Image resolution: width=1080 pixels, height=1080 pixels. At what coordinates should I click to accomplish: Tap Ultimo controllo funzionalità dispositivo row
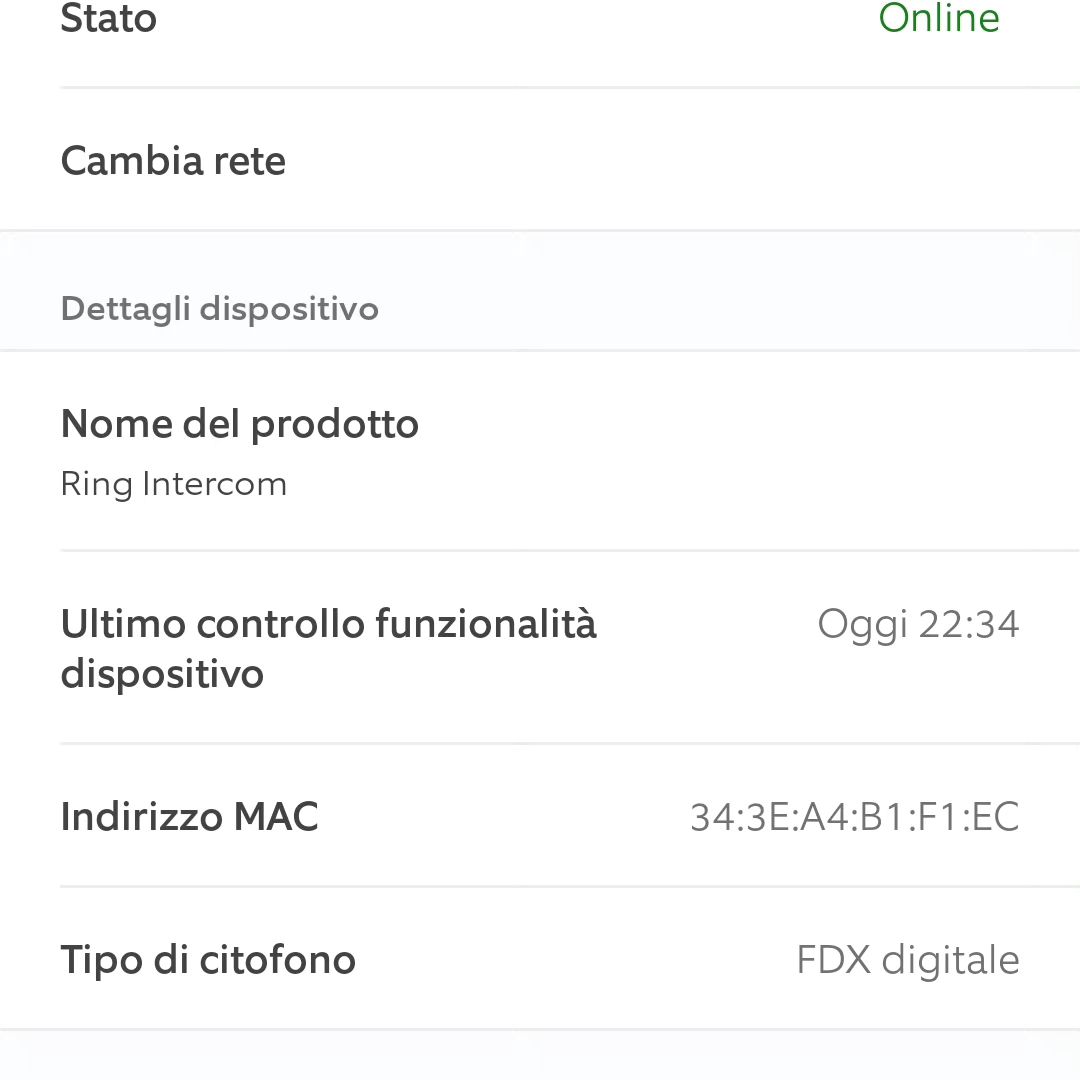tap(540, 647)
